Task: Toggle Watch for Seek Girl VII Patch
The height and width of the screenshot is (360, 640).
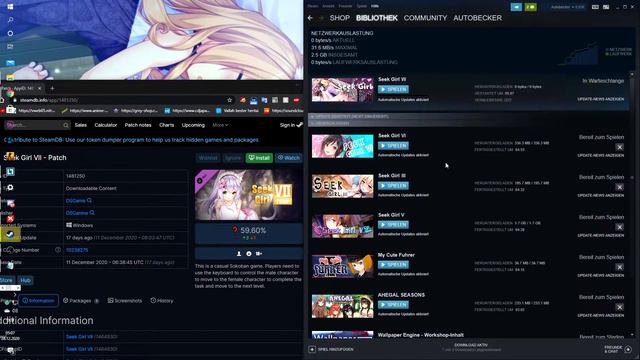Action: click(289, 158)
